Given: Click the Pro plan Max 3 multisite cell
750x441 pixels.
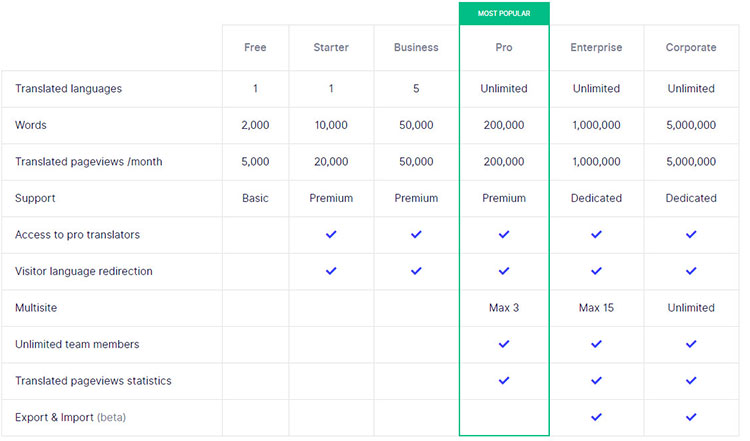Looking at the screenshot, I should [504, 308].
